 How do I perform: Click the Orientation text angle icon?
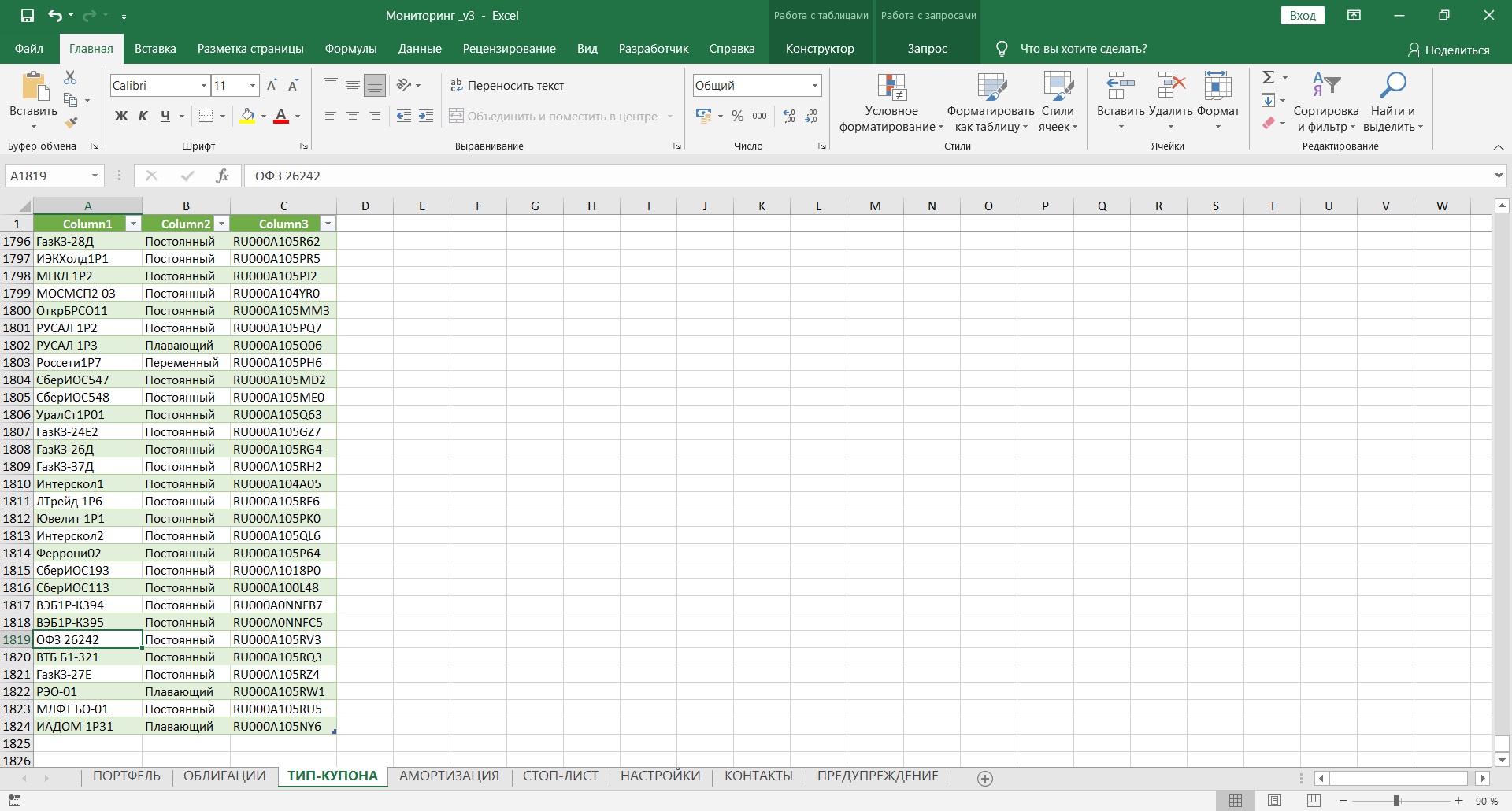coord(404,85)
